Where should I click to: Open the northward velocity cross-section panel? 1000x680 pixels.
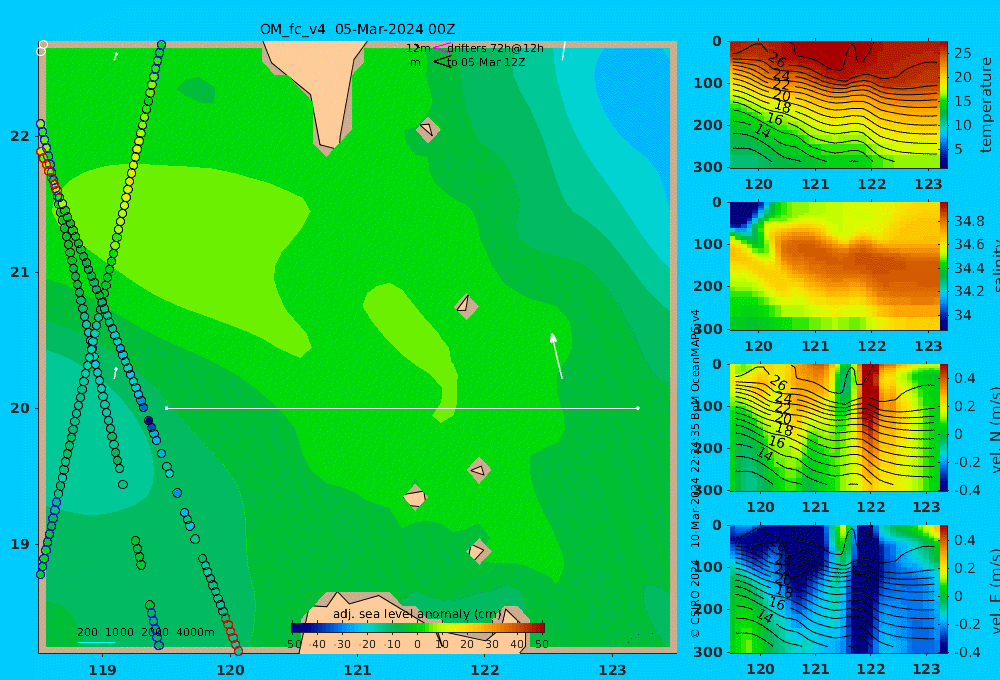click(834, 427)
